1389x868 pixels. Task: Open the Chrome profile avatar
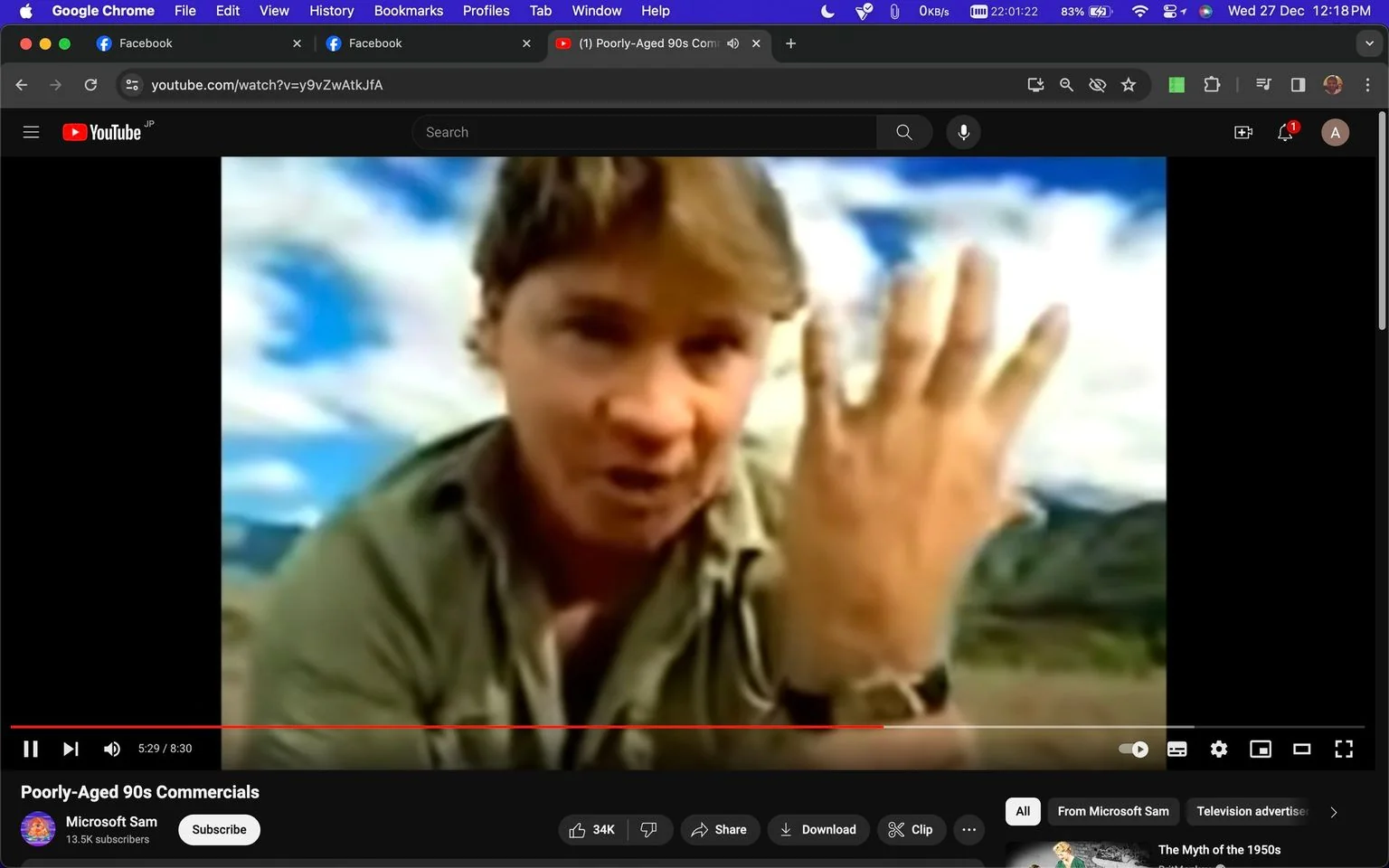point(1333,84)
